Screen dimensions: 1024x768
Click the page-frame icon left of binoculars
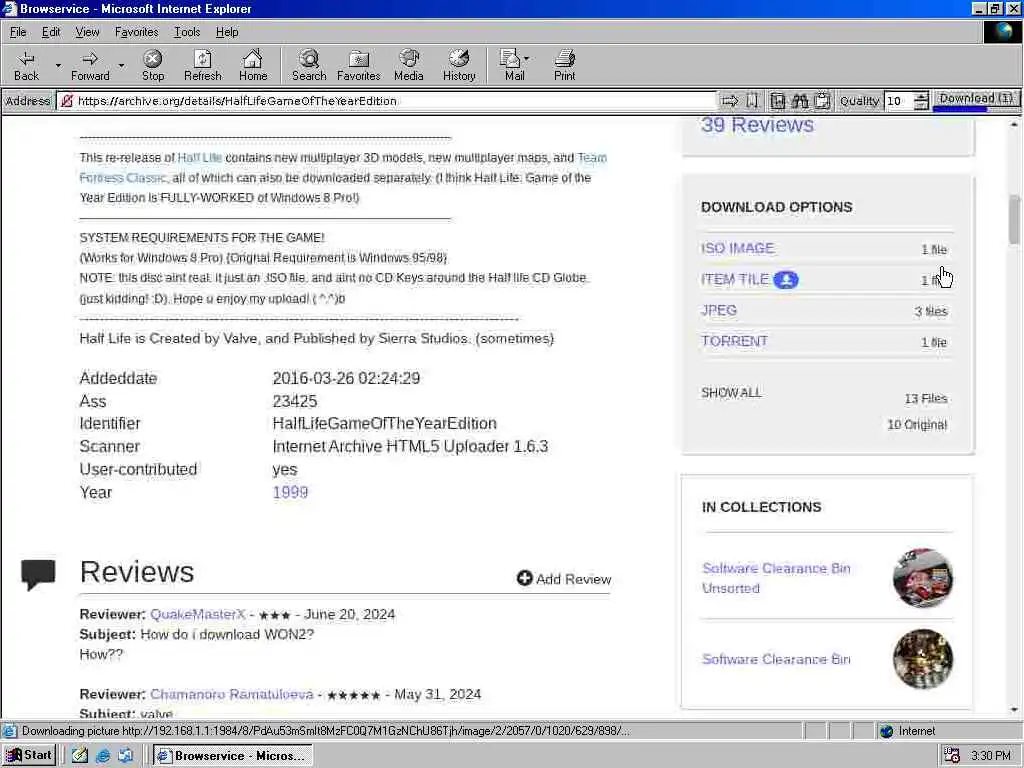777,101
